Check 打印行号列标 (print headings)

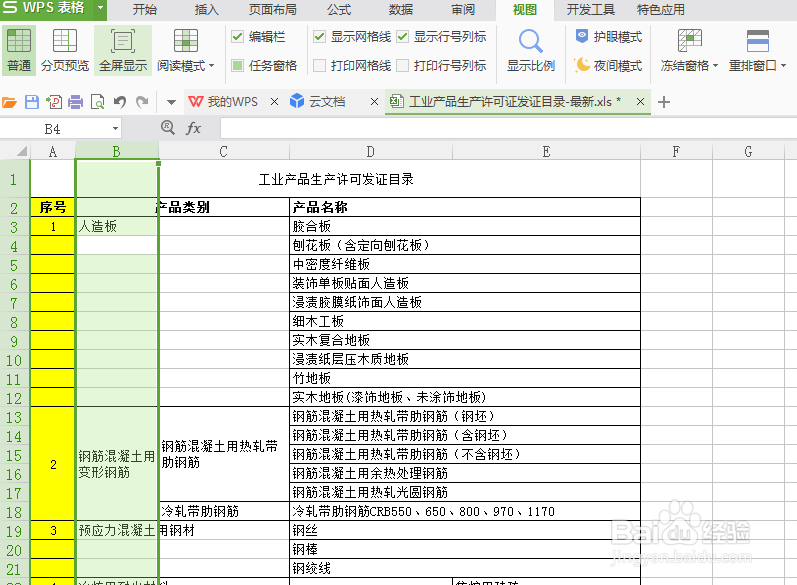tap(403, 66)
